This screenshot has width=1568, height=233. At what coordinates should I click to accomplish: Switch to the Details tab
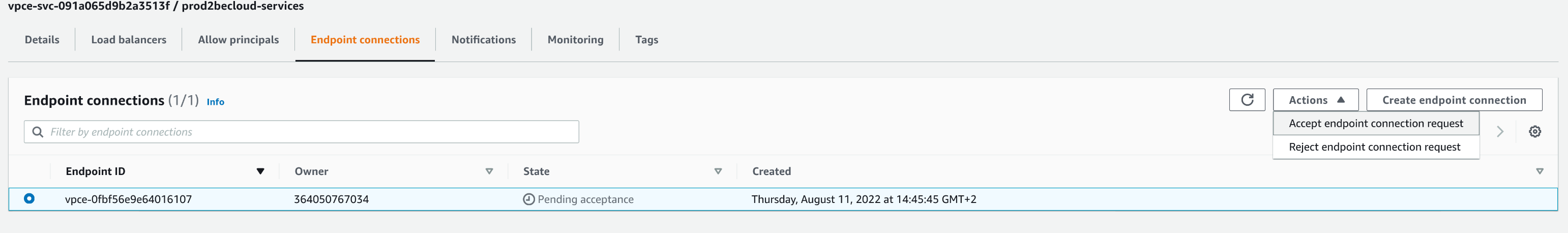point(42,40)
